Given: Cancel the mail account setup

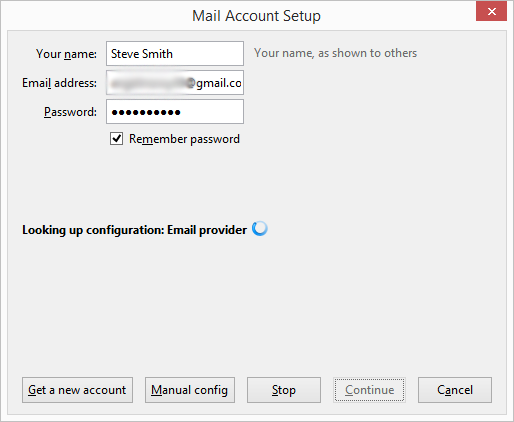Looking at the screenshot, I should pos(455,390).
